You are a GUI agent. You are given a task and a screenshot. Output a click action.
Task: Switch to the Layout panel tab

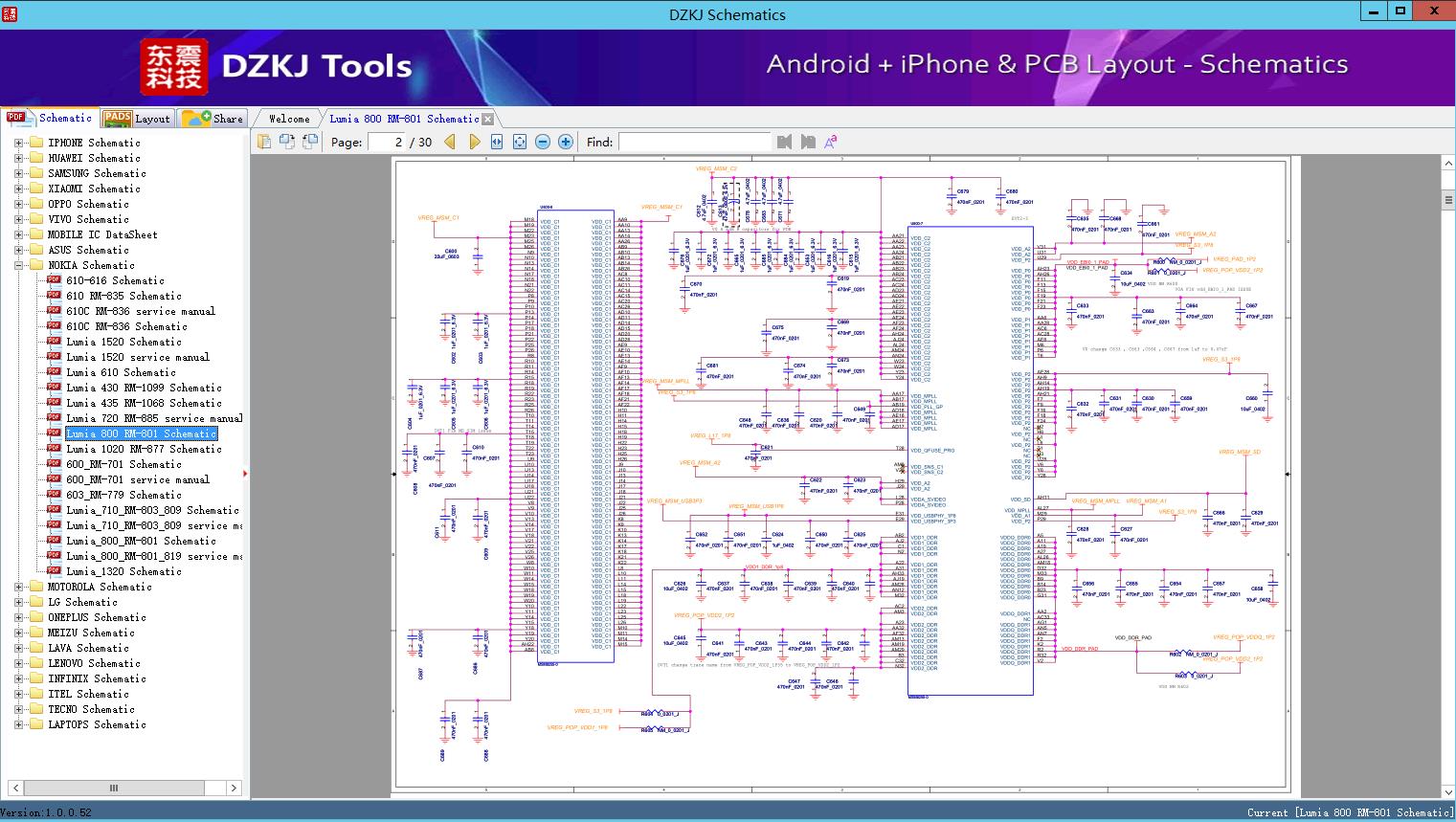pos(137,119)
